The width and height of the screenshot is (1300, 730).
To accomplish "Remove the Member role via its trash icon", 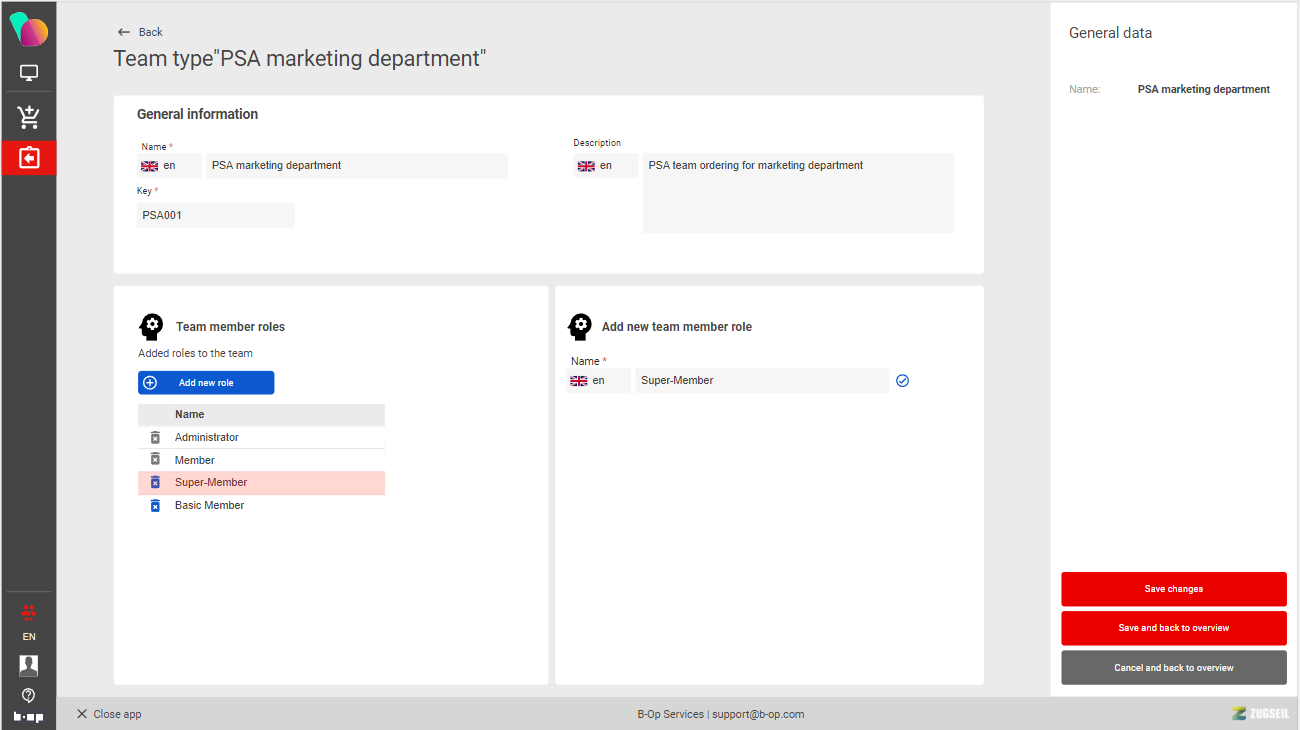I will point(155,459).
